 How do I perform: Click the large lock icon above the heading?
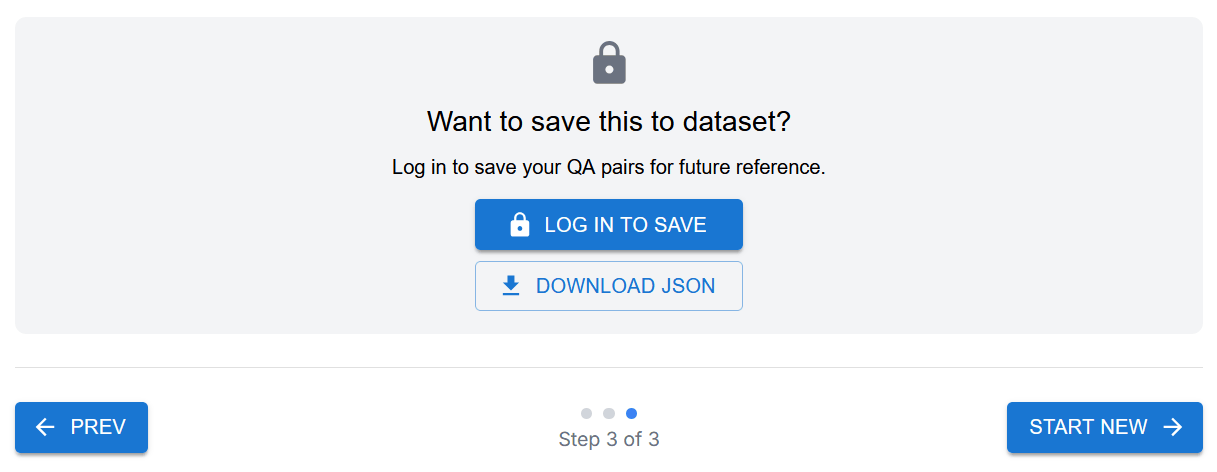click(609, 63)
